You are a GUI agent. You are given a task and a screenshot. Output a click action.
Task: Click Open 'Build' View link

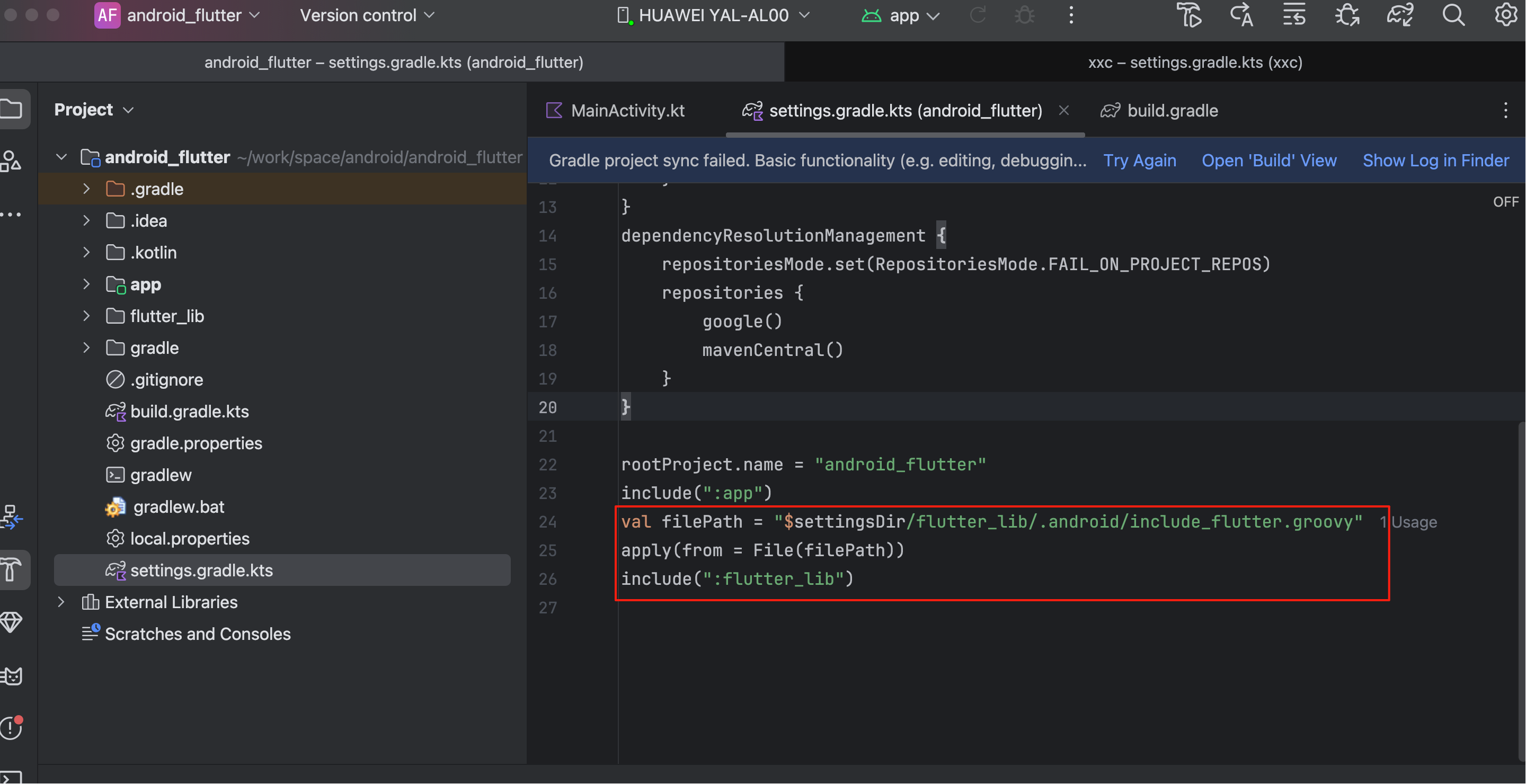point(1268,161)
